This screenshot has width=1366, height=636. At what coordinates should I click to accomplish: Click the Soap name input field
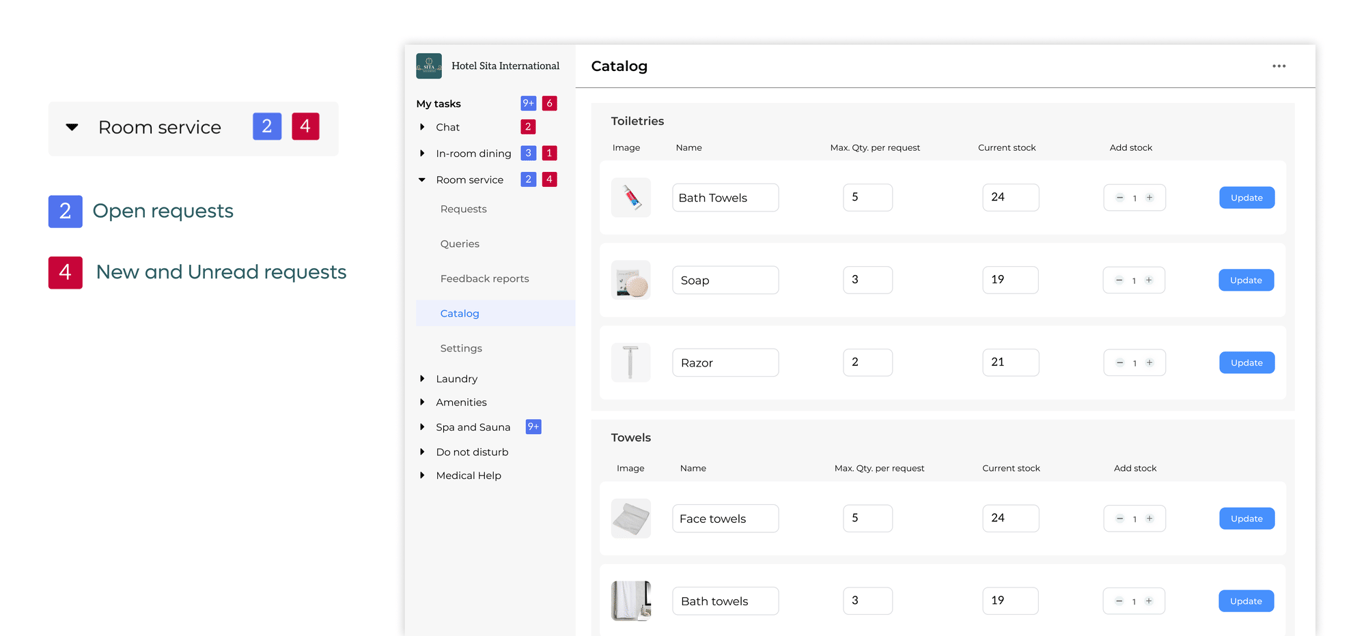tap(725, 280)
